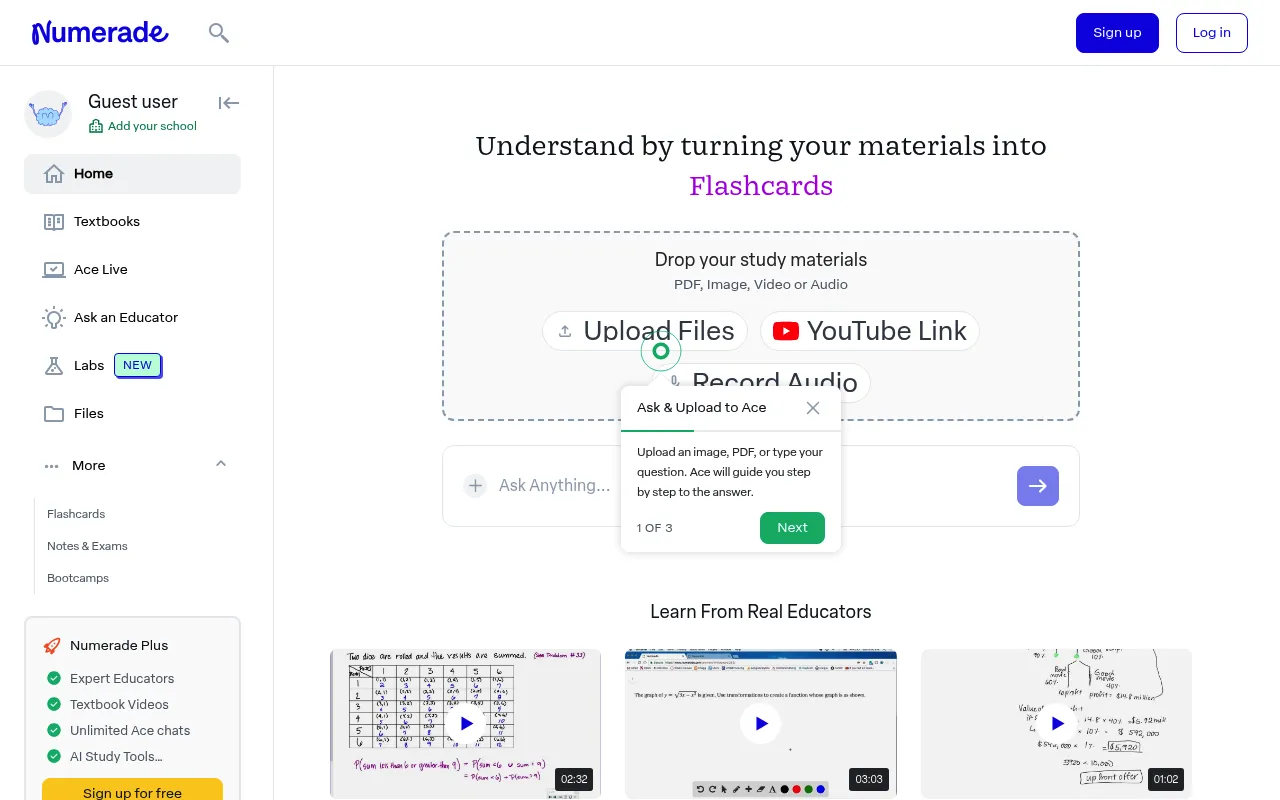The width and height of the screenshot is (1280, 800).
Task: Click Upload Files button
Action: pos(645,331)
